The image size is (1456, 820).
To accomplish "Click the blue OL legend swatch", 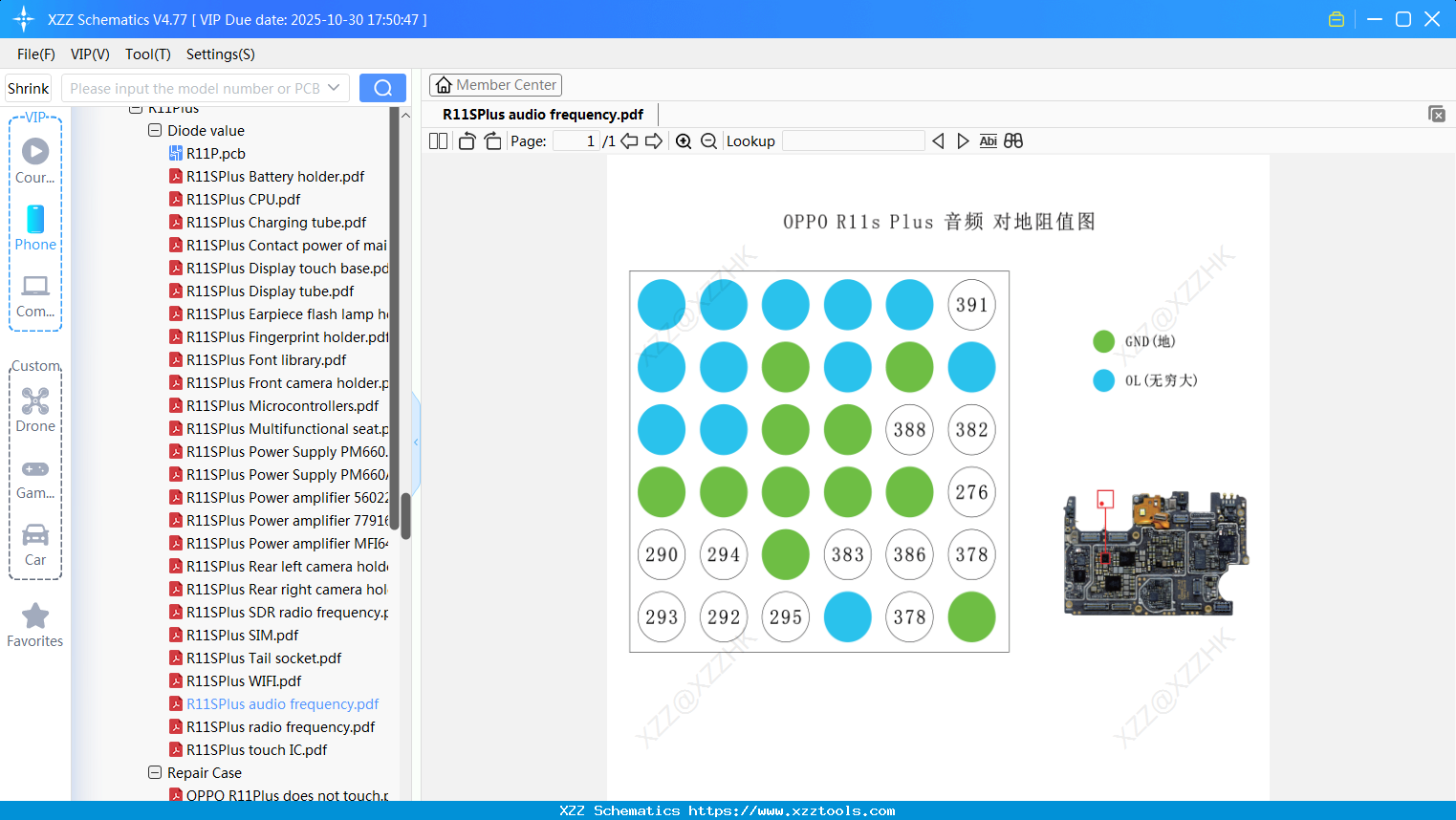I will (1103, 380).
